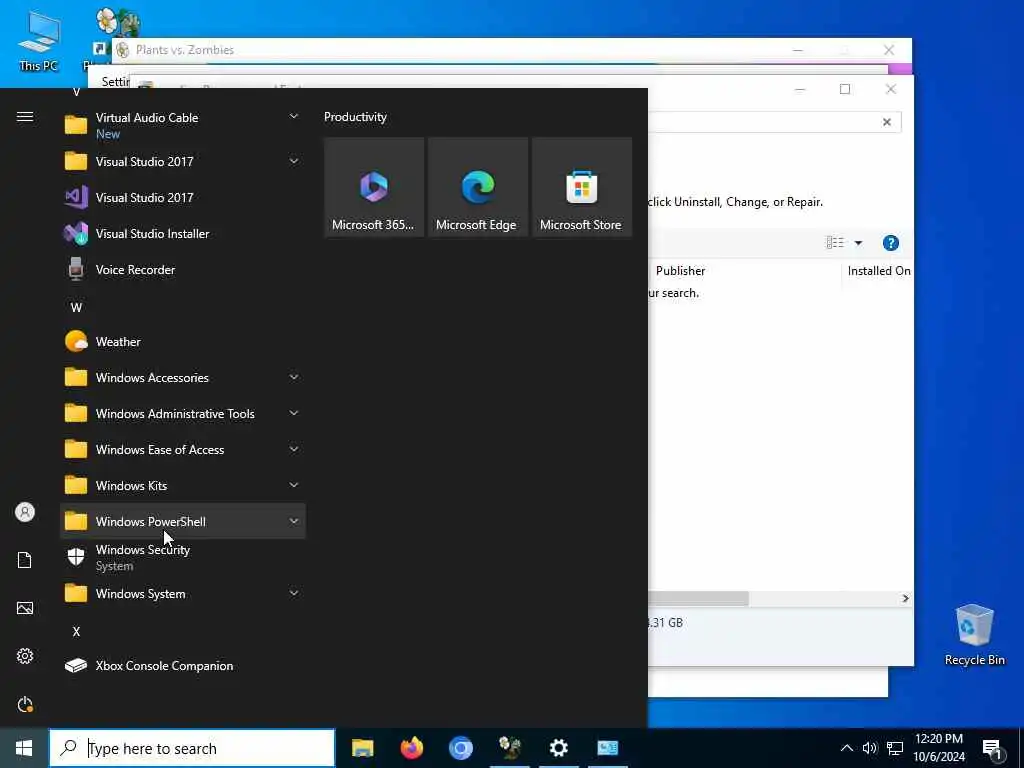The width and height of the screenshot is (1024, 768).
Task: Open Documents from Start sidebar
Action: point(25,560)
